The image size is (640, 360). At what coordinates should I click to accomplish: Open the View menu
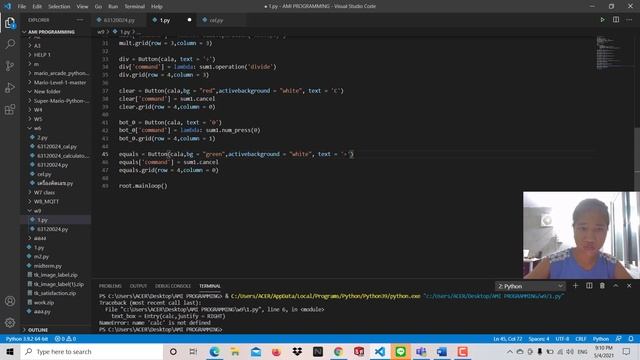pyautogui.click(x=82, y=7)
